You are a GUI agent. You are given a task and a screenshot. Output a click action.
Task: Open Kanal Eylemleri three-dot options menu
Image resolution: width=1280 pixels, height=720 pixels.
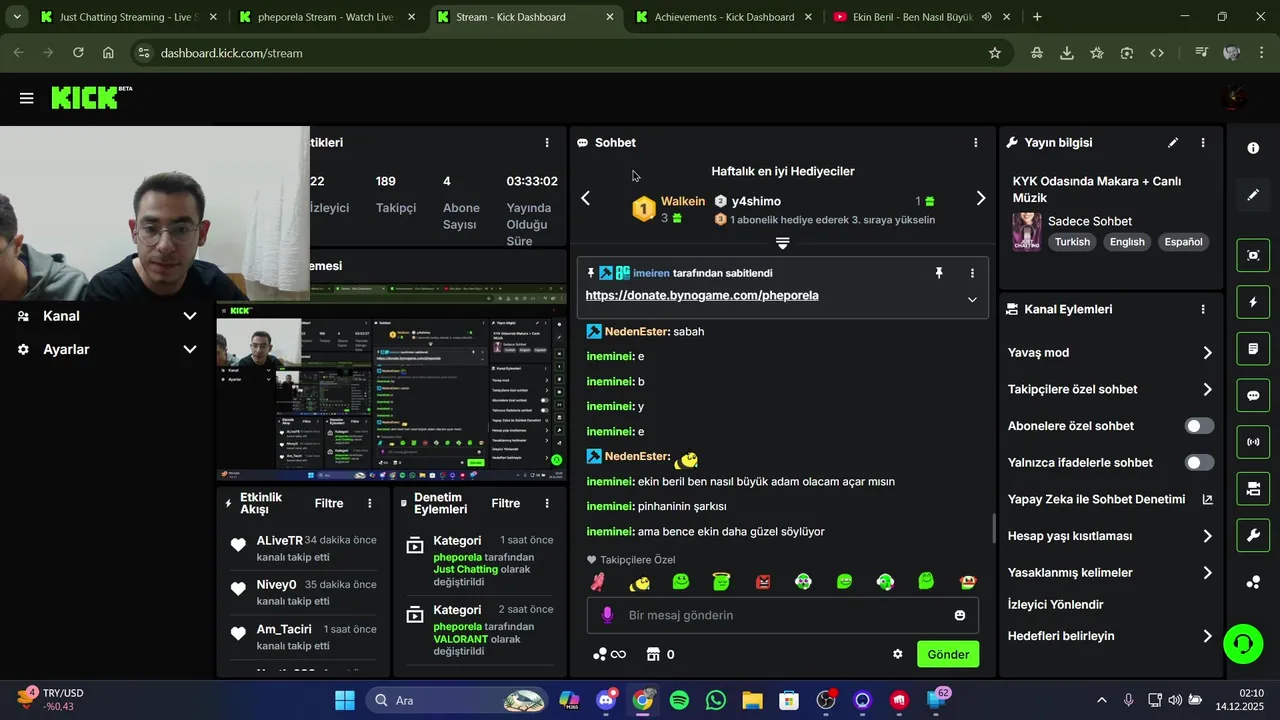[1203, 310]
